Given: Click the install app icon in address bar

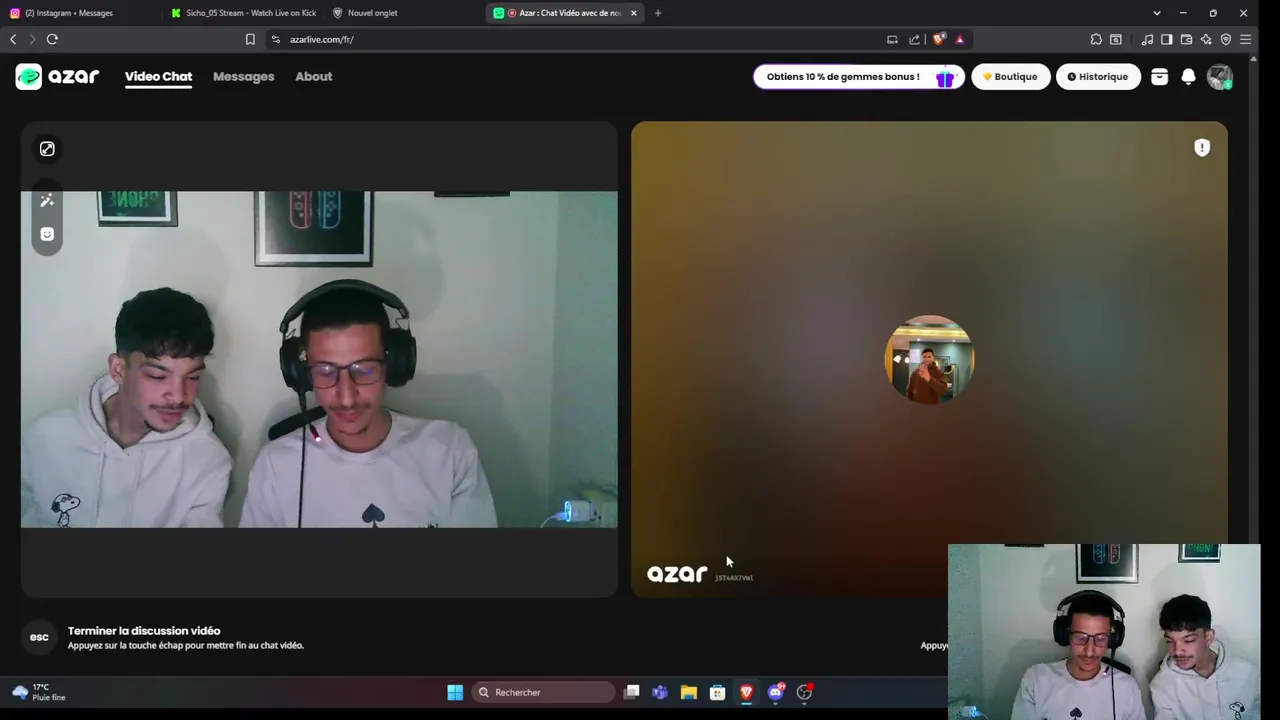Looking at the screenshot, I should click(892, 39).
